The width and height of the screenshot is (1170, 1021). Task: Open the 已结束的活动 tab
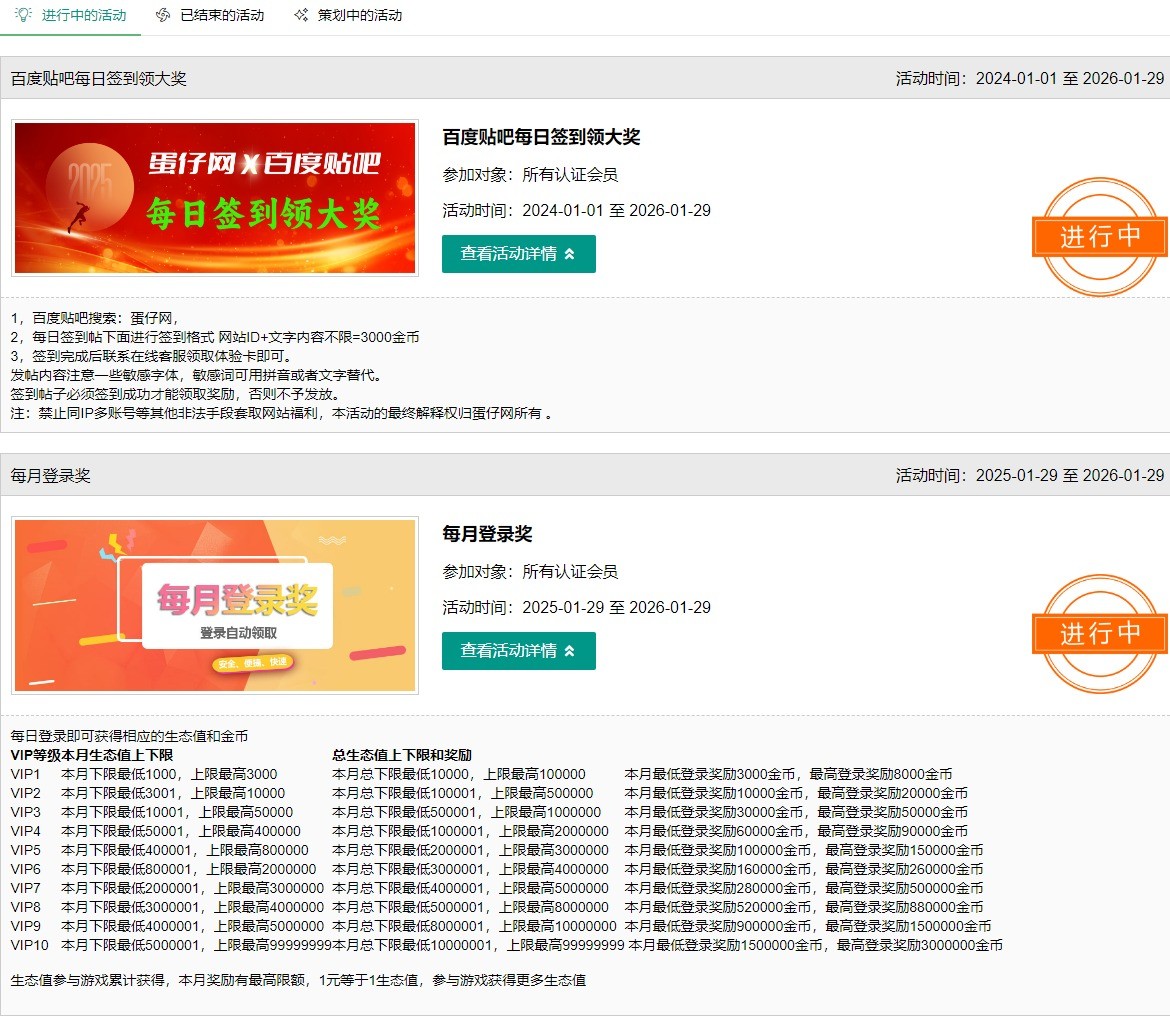pos(222,15)
